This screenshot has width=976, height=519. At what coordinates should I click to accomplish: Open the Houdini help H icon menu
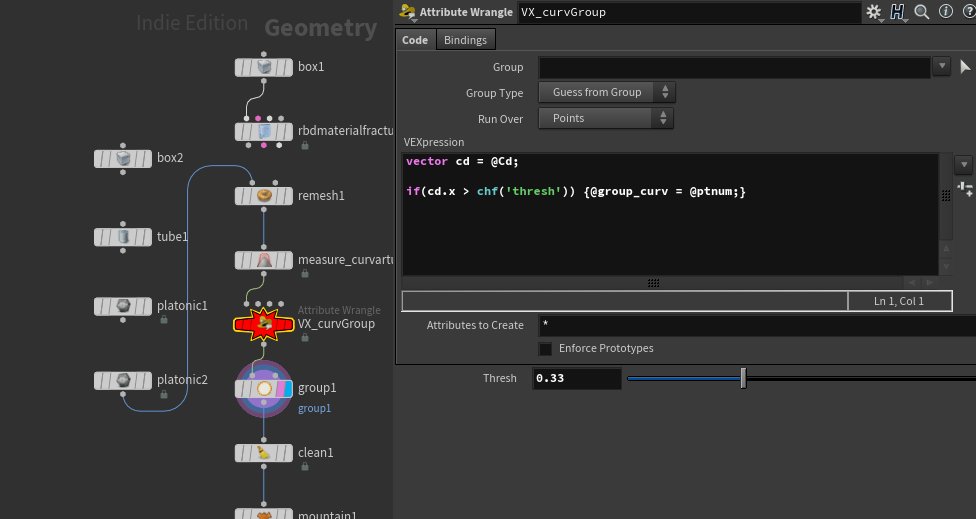point(898,12)
